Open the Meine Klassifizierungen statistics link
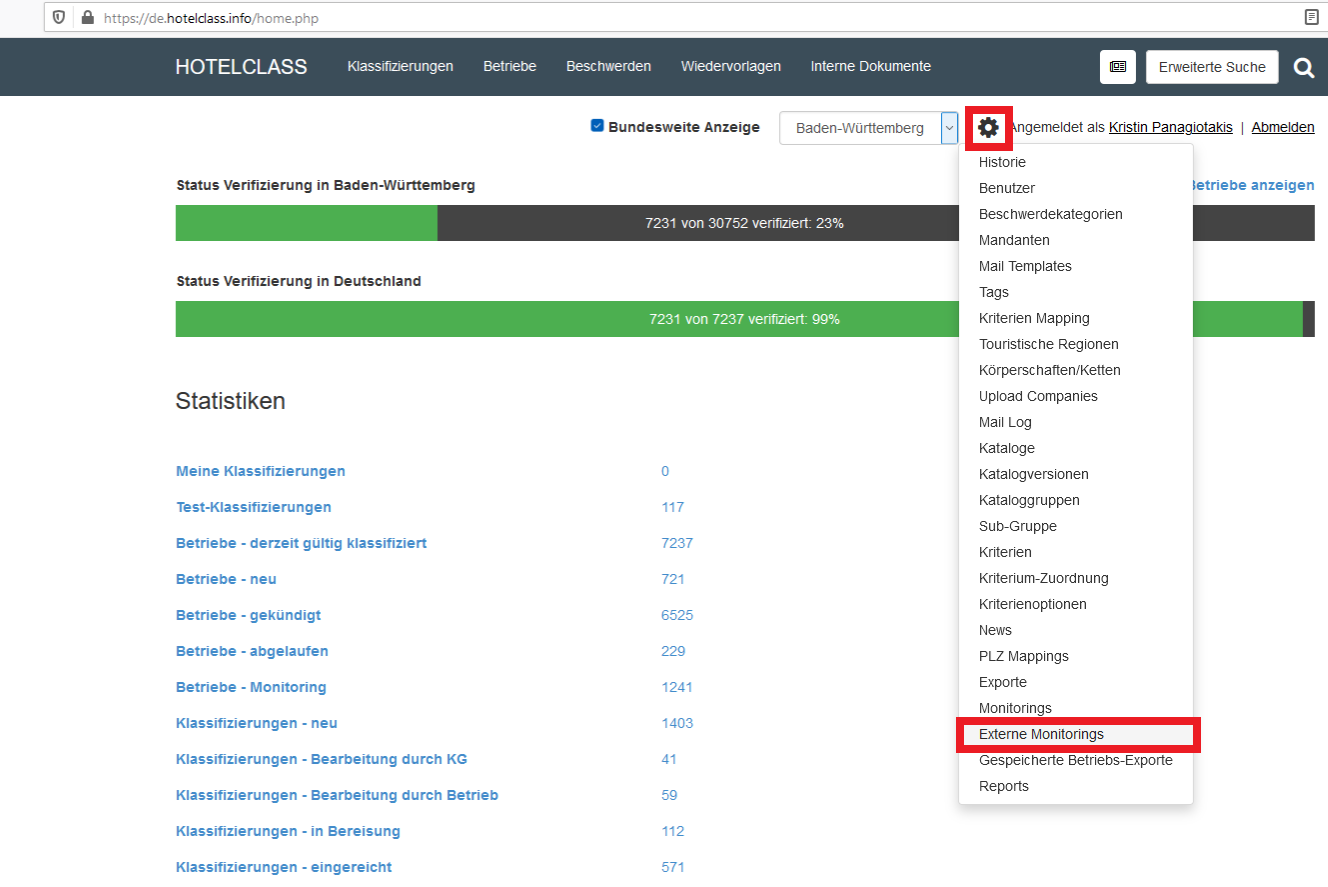1328x887 pixels. (260, 470)
